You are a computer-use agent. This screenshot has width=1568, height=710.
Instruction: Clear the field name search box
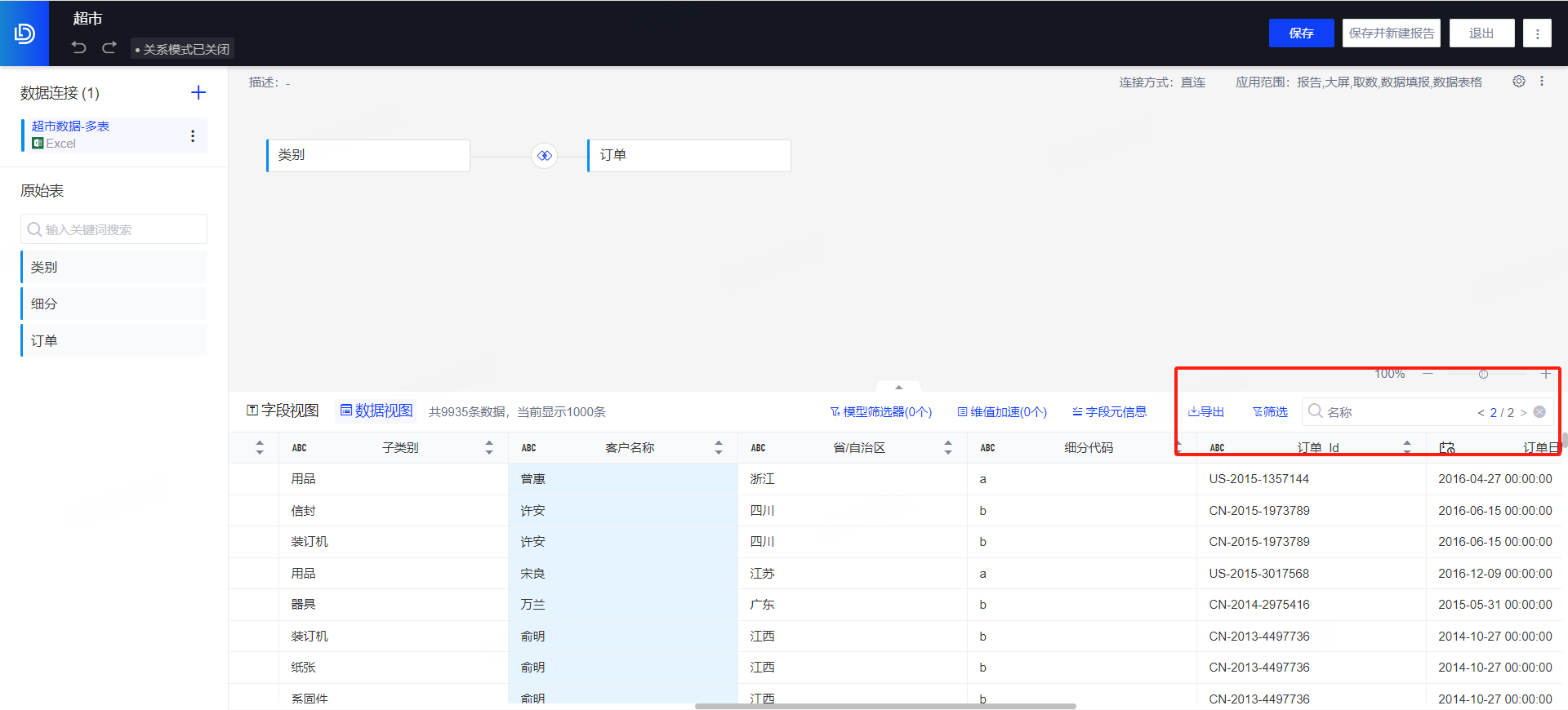[x=1539, y=412]
